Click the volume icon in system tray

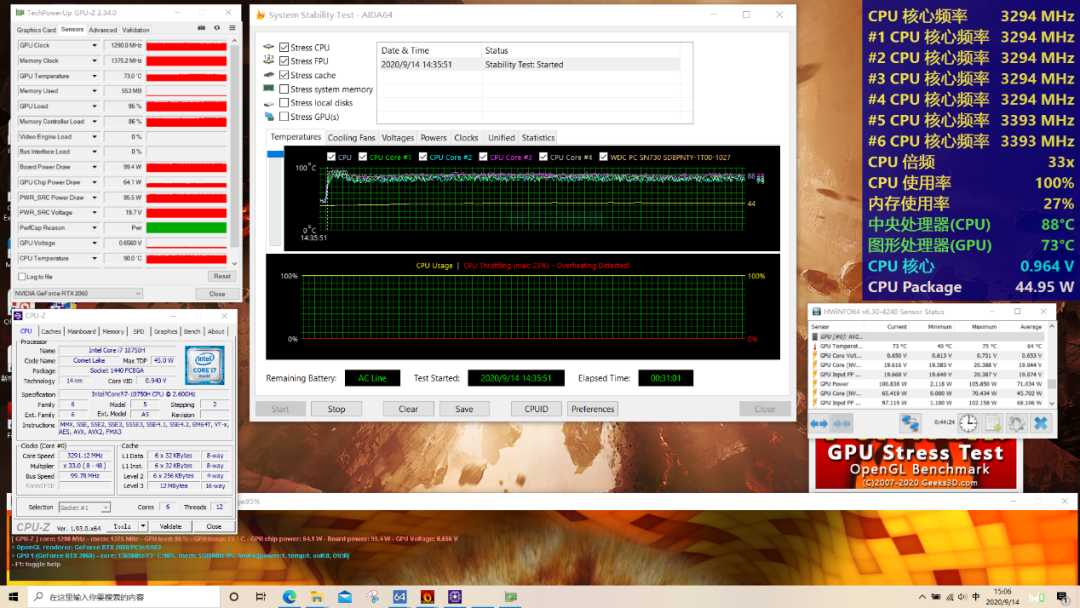tap(962, 597)
